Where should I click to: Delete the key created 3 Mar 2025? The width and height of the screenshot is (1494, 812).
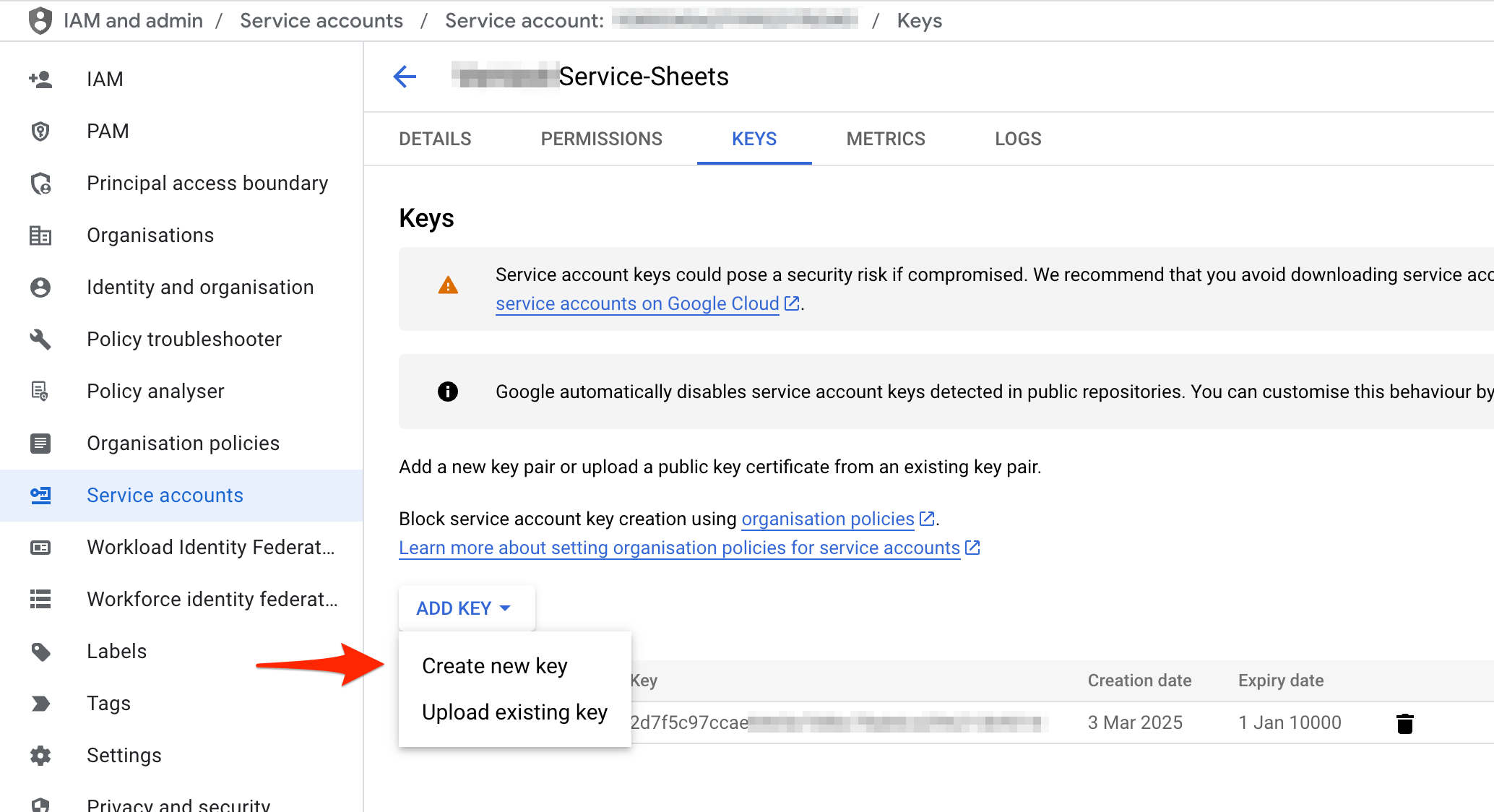coord(1404,722)
